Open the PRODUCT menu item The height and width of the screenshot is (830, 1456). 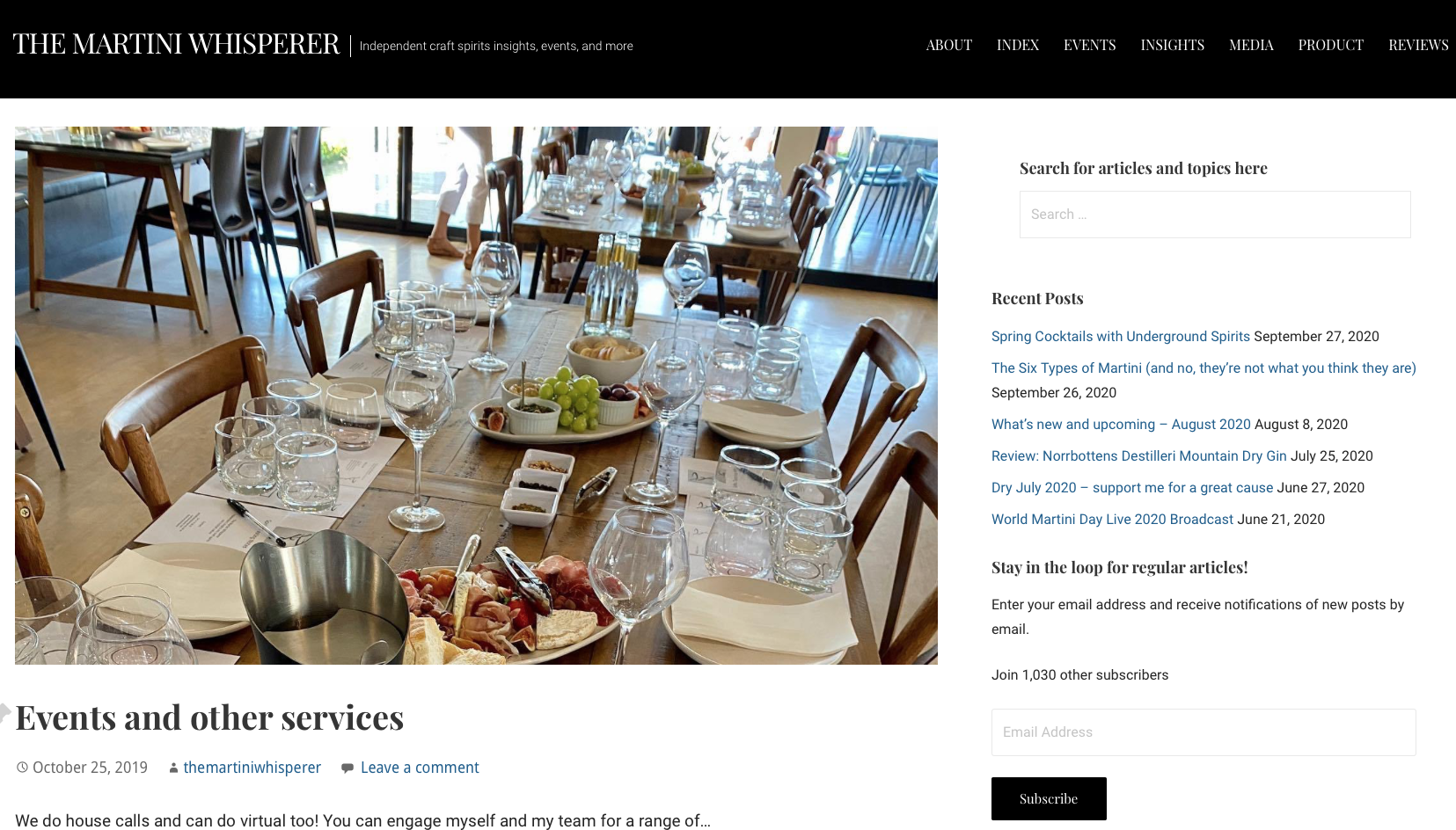tap(1330, 45)
